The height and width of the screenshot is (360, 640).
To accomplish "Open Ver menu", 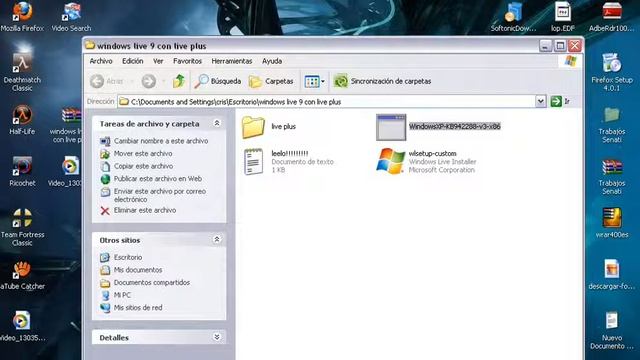I will click(x=158, y=61).
